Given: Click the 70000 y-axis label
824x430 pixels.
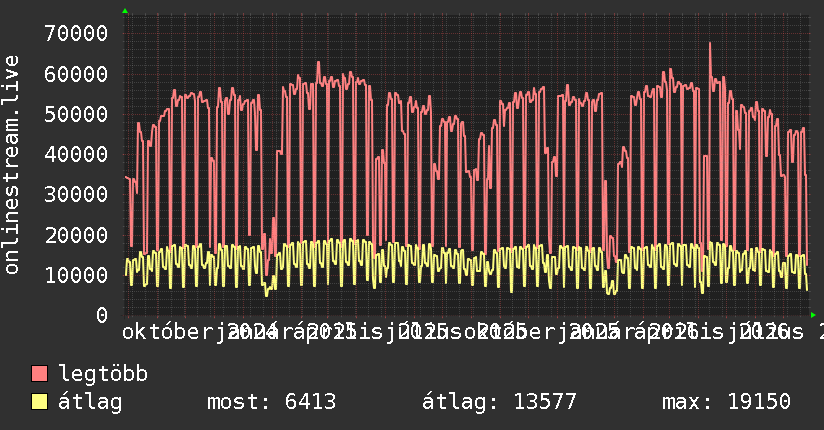Looking at the screenshot, I should [x=76, y=34].
